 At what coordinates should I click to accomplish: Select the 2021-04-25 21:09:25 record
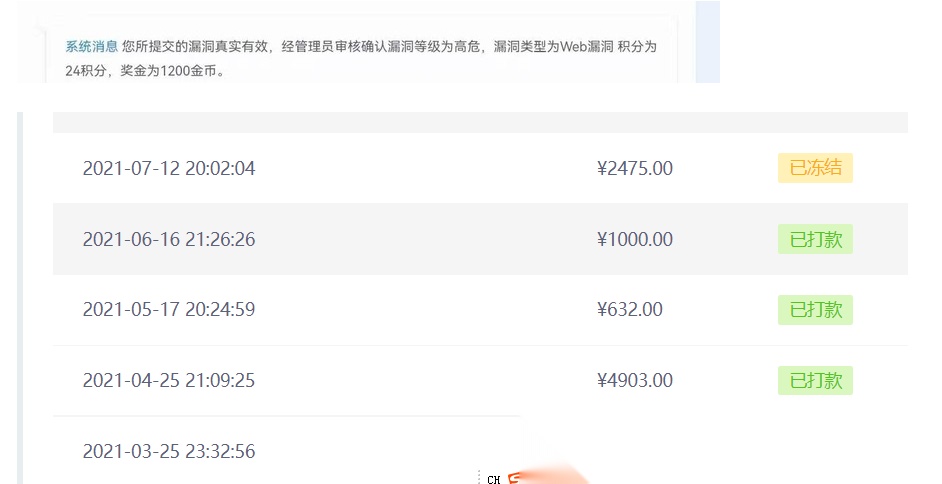click(x=480, y=381)
